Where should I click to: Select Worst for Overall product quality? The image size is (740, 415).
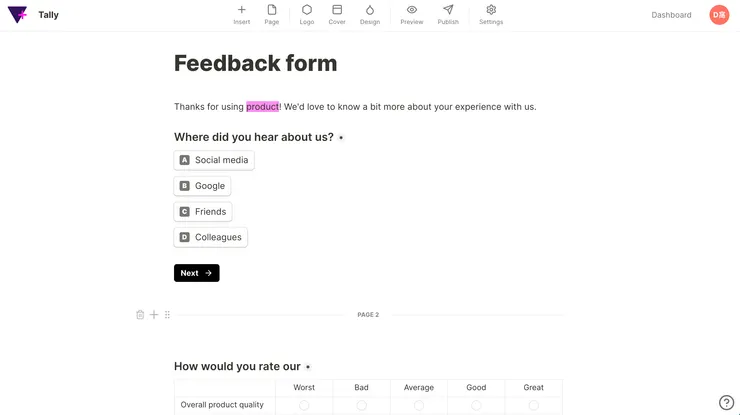pyautogui.click(x=304, y=405)
